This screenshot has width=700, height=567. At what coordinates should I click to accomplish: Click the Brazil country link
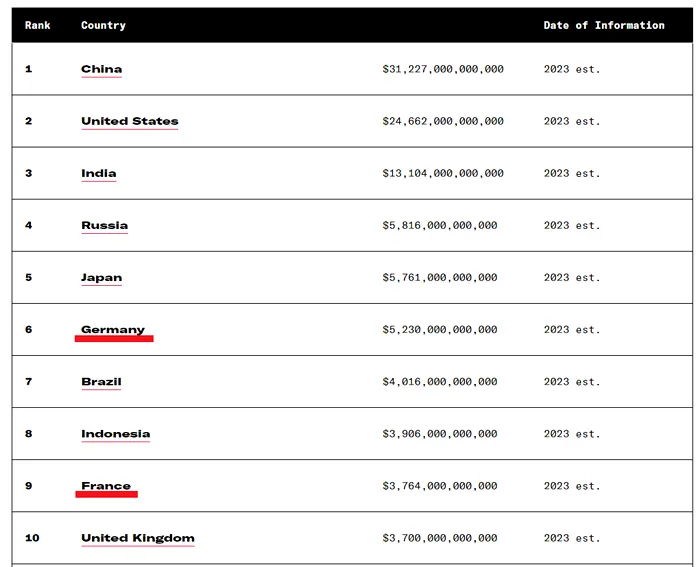101,382
